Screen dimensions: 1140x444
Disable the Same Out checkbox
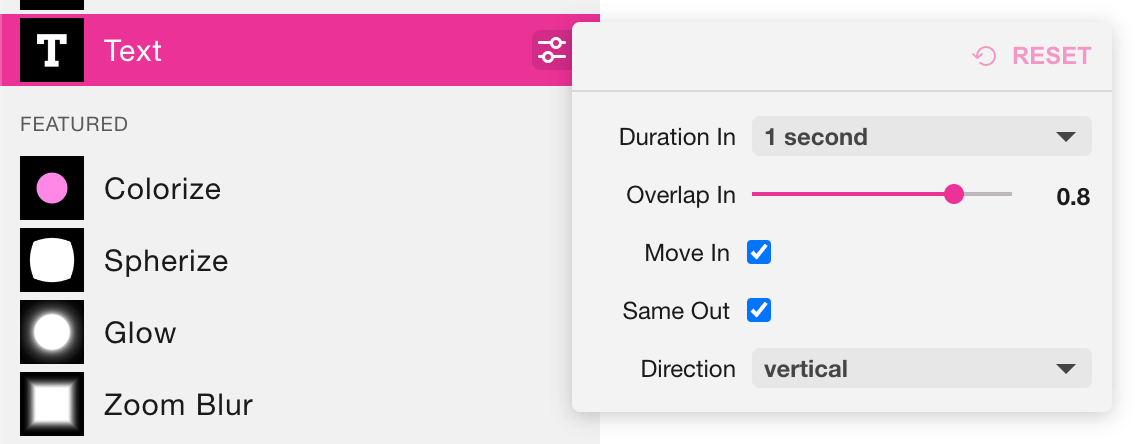(x=759, y=310)
